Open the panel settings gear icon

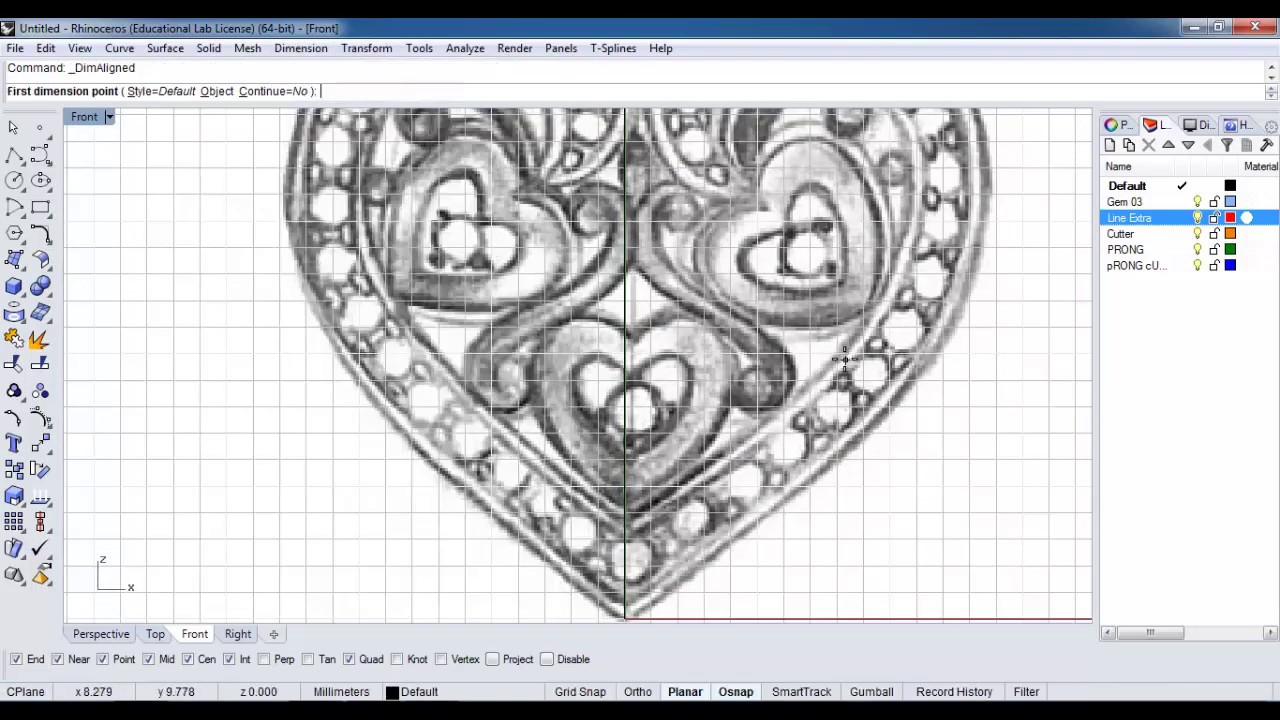click(x=1271, y=126)
